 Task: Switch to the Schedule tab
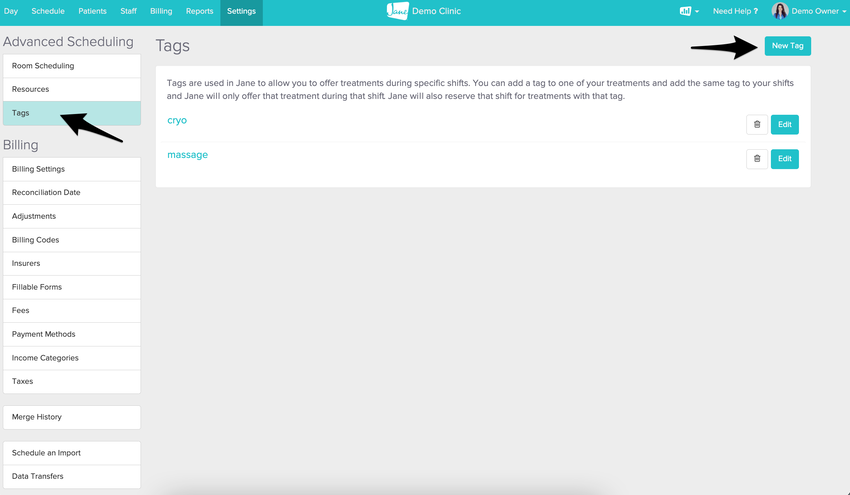48,11
